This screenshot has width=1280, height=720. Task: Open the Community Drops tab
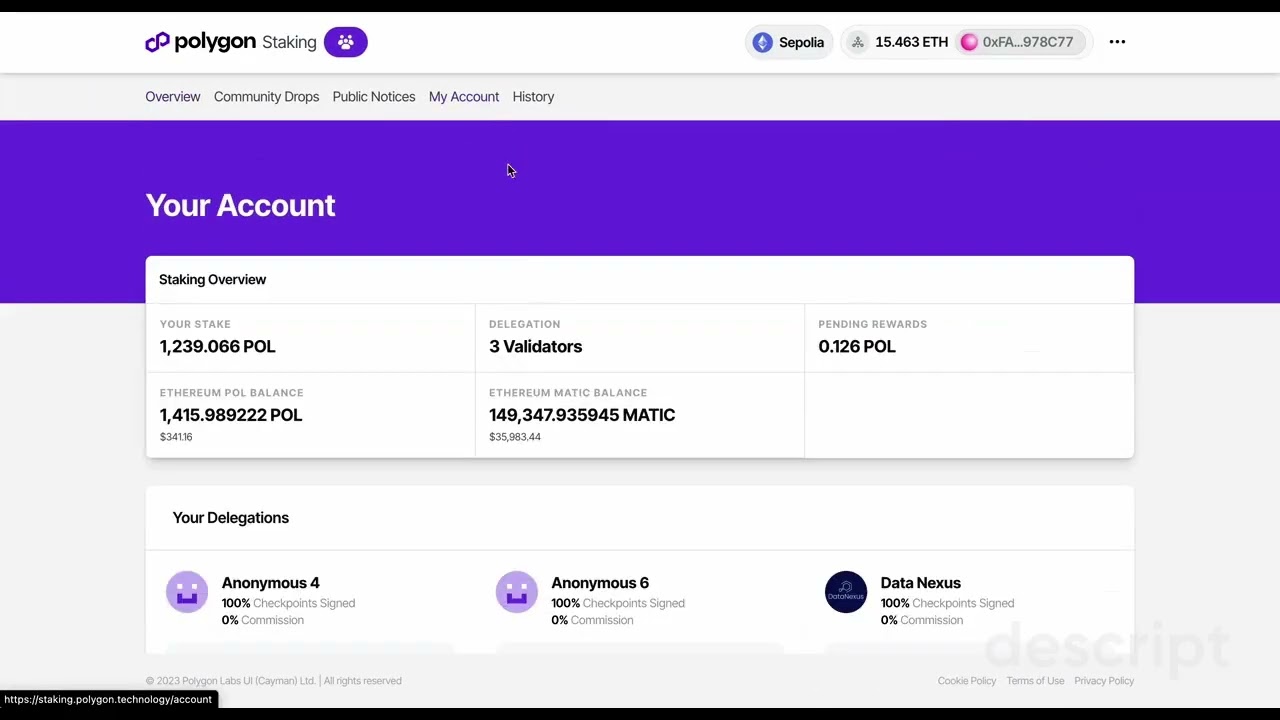click(x=266, y=97)
